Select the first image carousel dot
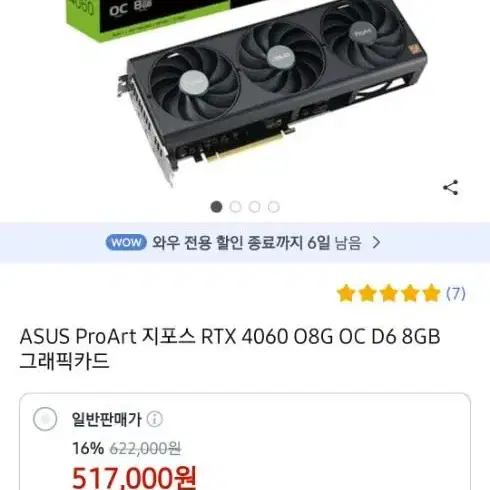 point(216,207)
